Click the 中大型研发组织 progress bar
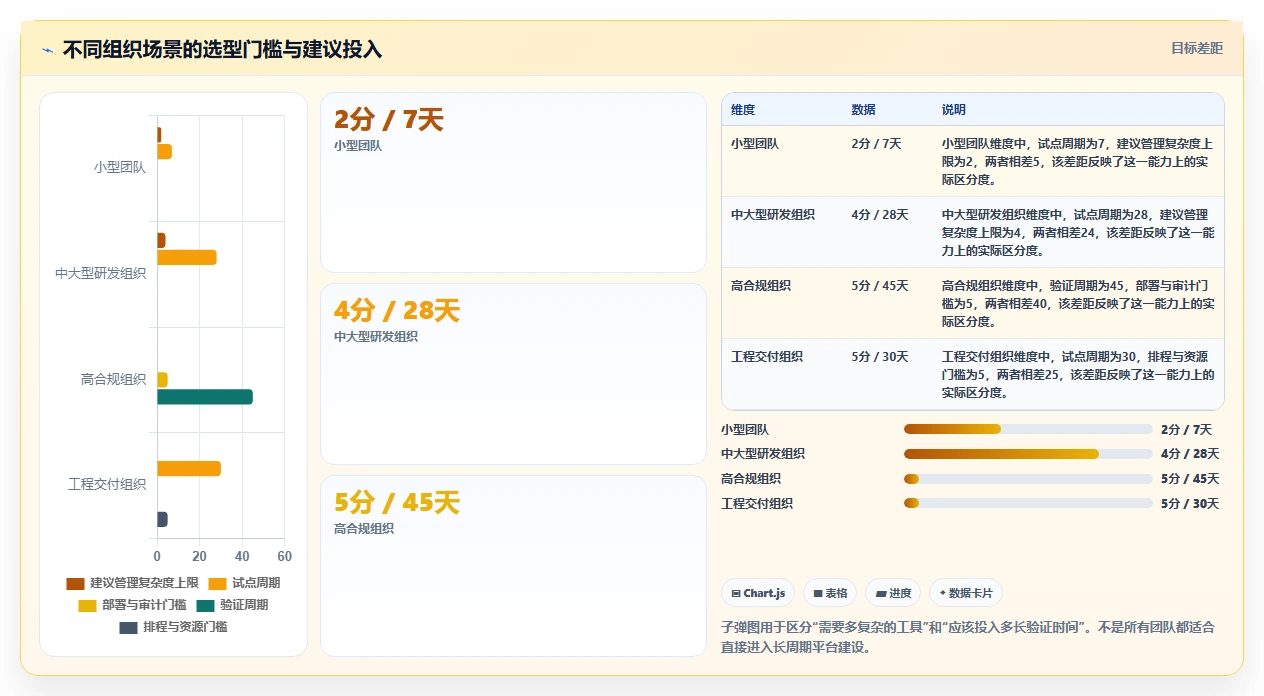 coord(1028,454)
